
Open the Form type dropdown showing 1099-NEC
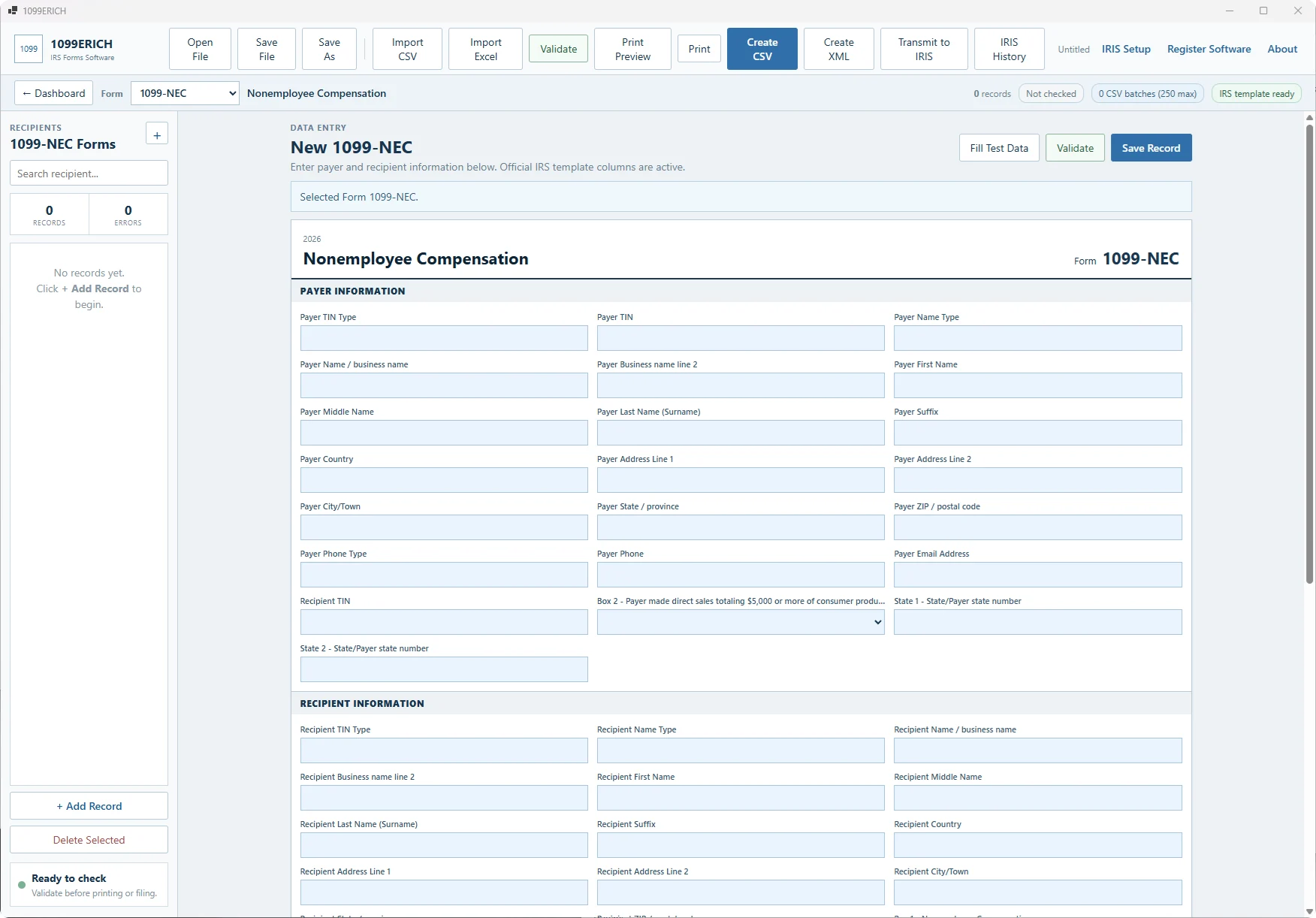tap(185, 93)
